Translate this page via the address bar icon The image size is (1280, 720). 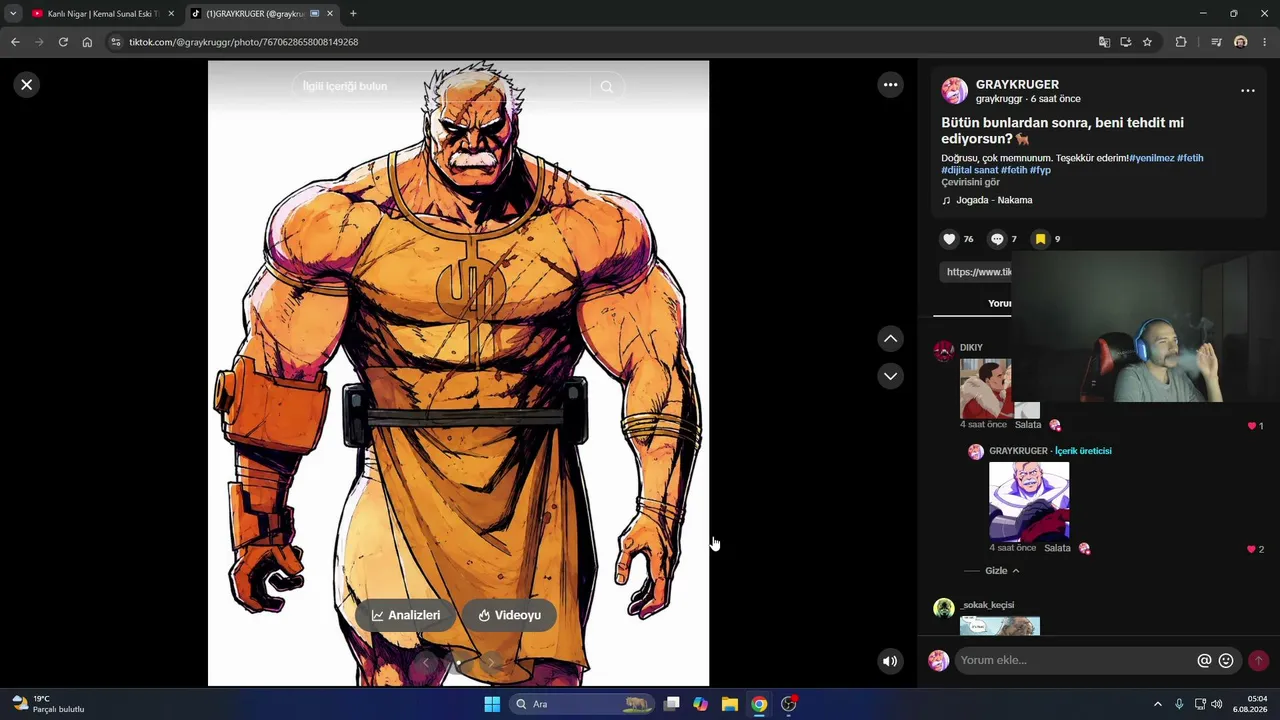point(1104,42)
